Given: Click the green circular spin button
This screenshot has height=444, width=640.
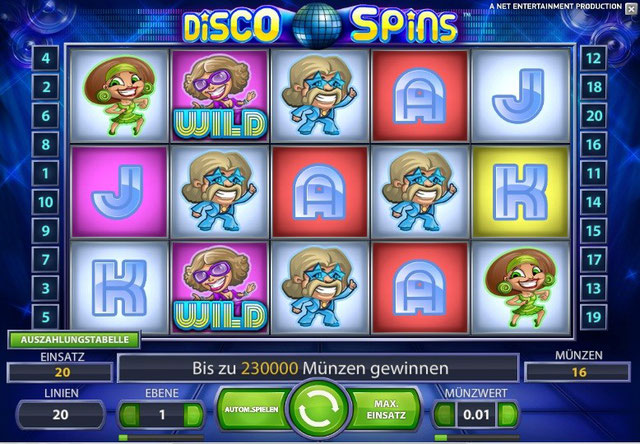Looking at the screenshot, I should (x=319, y=409).
